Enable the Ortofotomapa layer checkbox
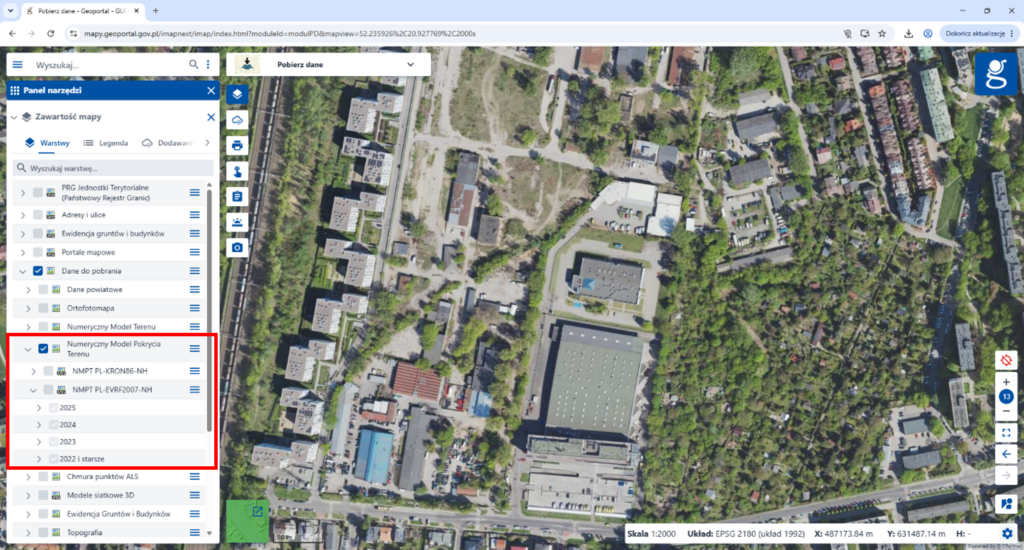1024x550 pixels. coord(43,308)
